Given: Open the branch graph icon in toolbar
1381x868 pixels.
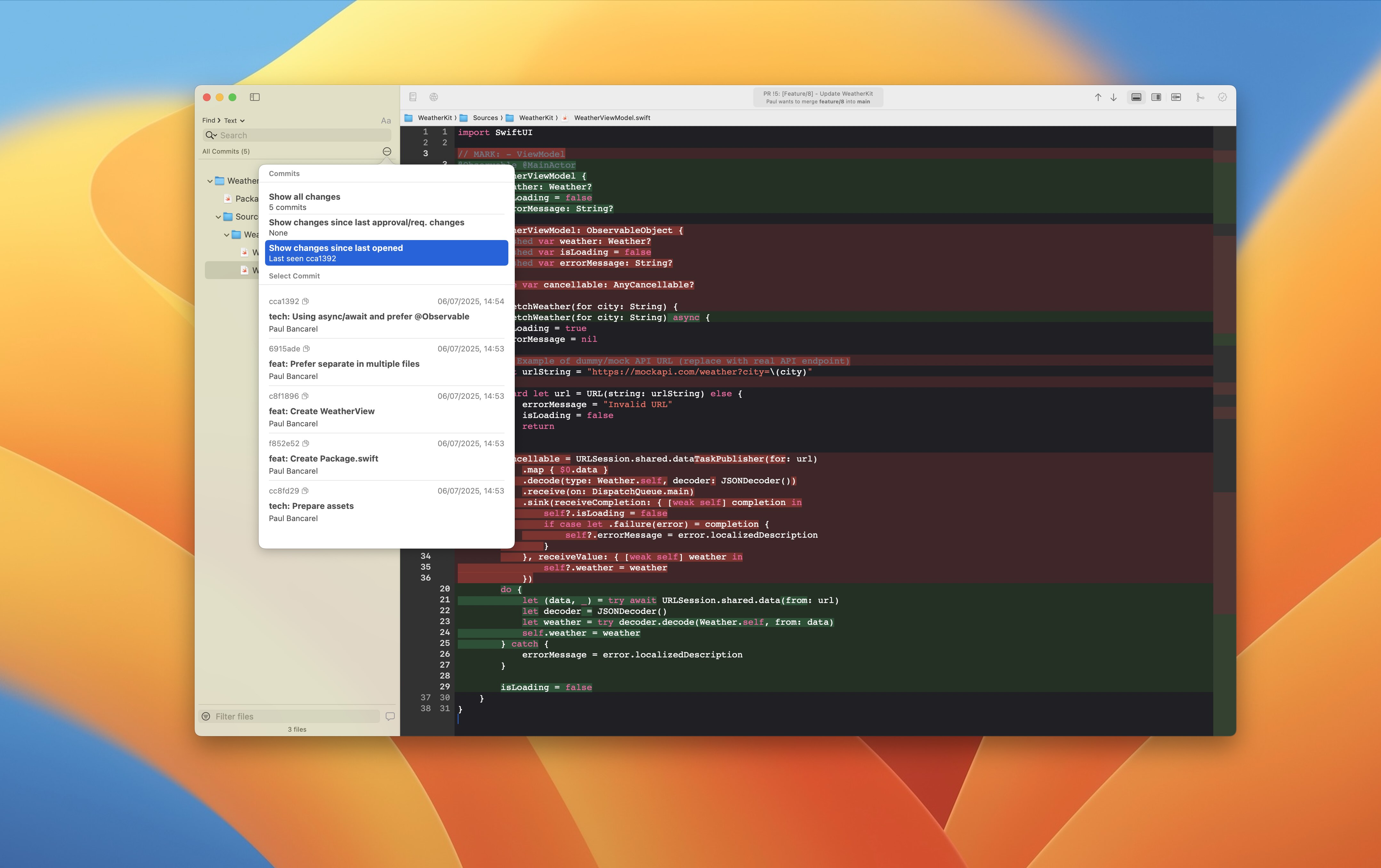Looking at the screenshot, I should tap(1200, 98).
